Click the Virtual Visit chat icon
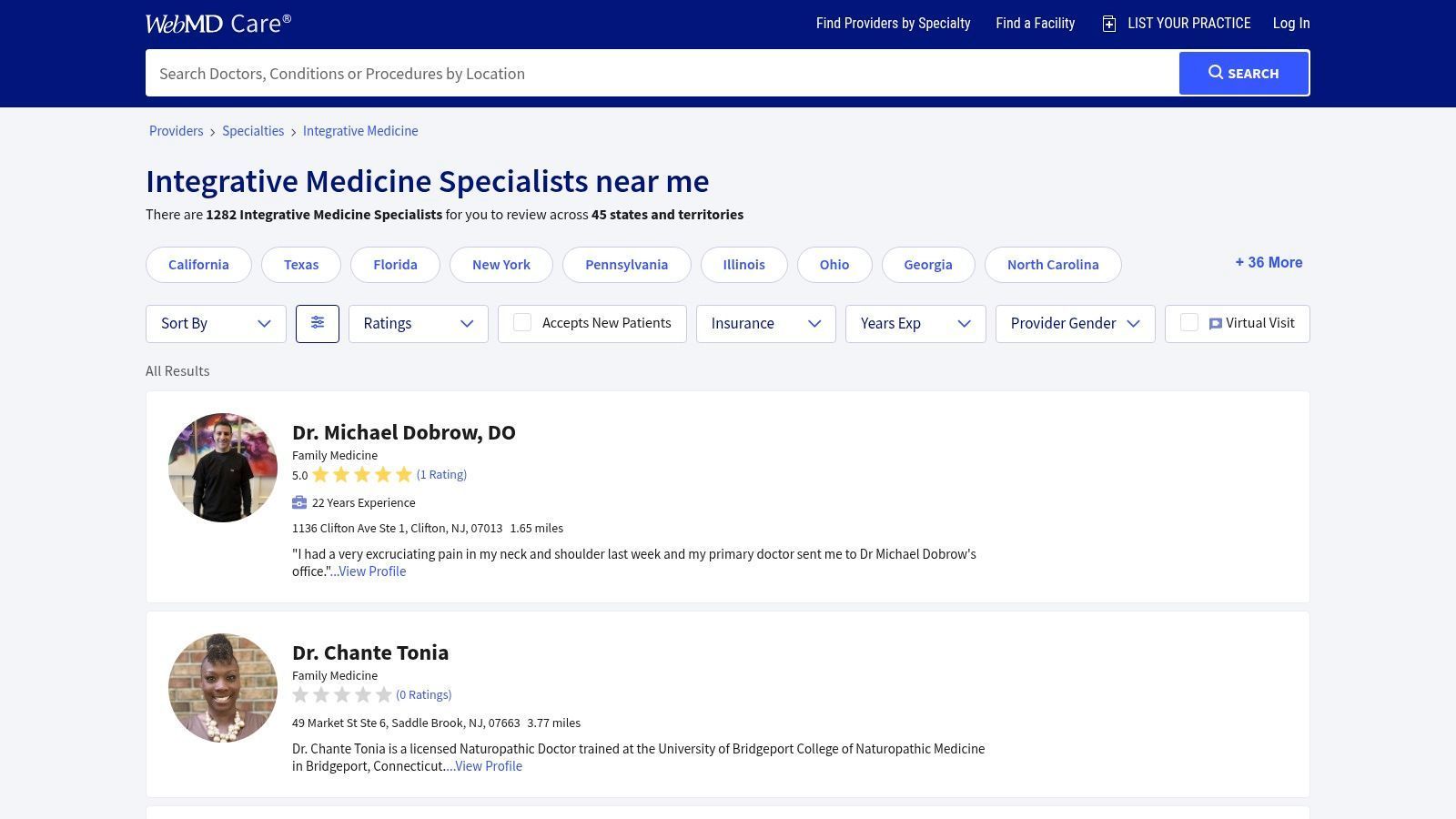 [1215, 324]
